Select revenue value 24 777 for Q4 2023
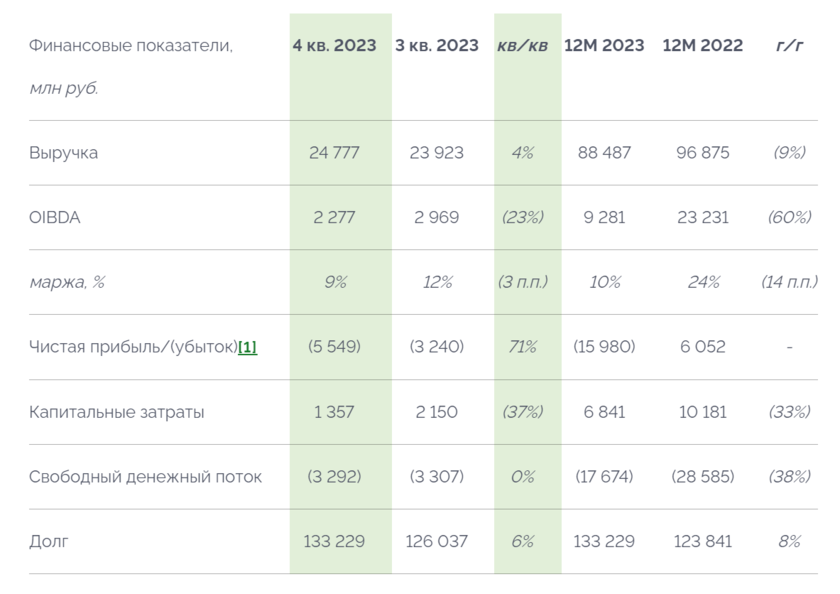 pos(334,153)
